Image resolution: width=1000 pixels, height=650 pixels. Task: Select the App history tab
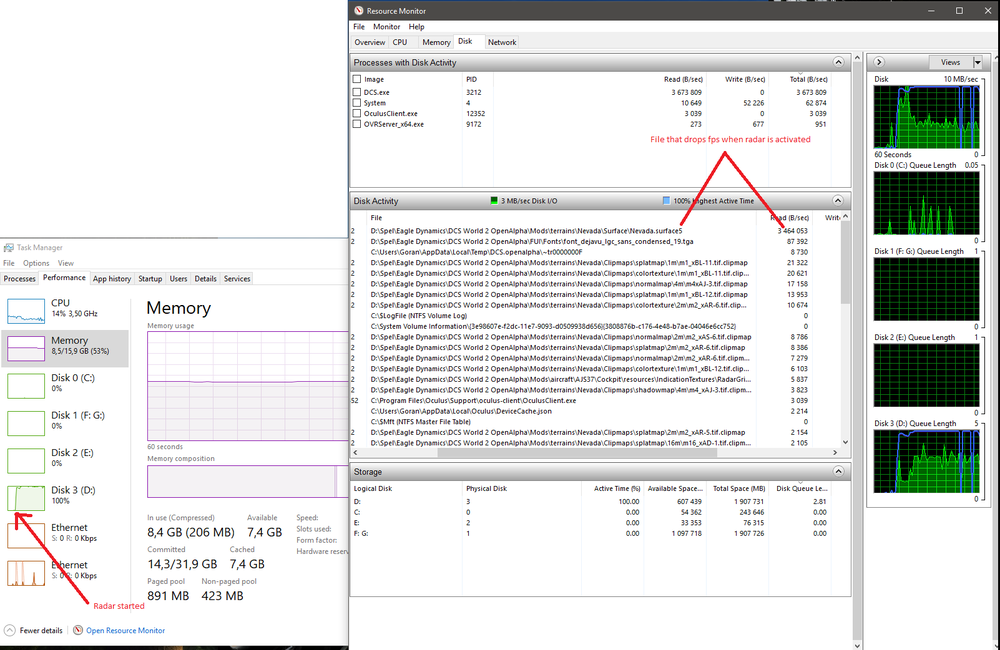(x=112, y=279)
